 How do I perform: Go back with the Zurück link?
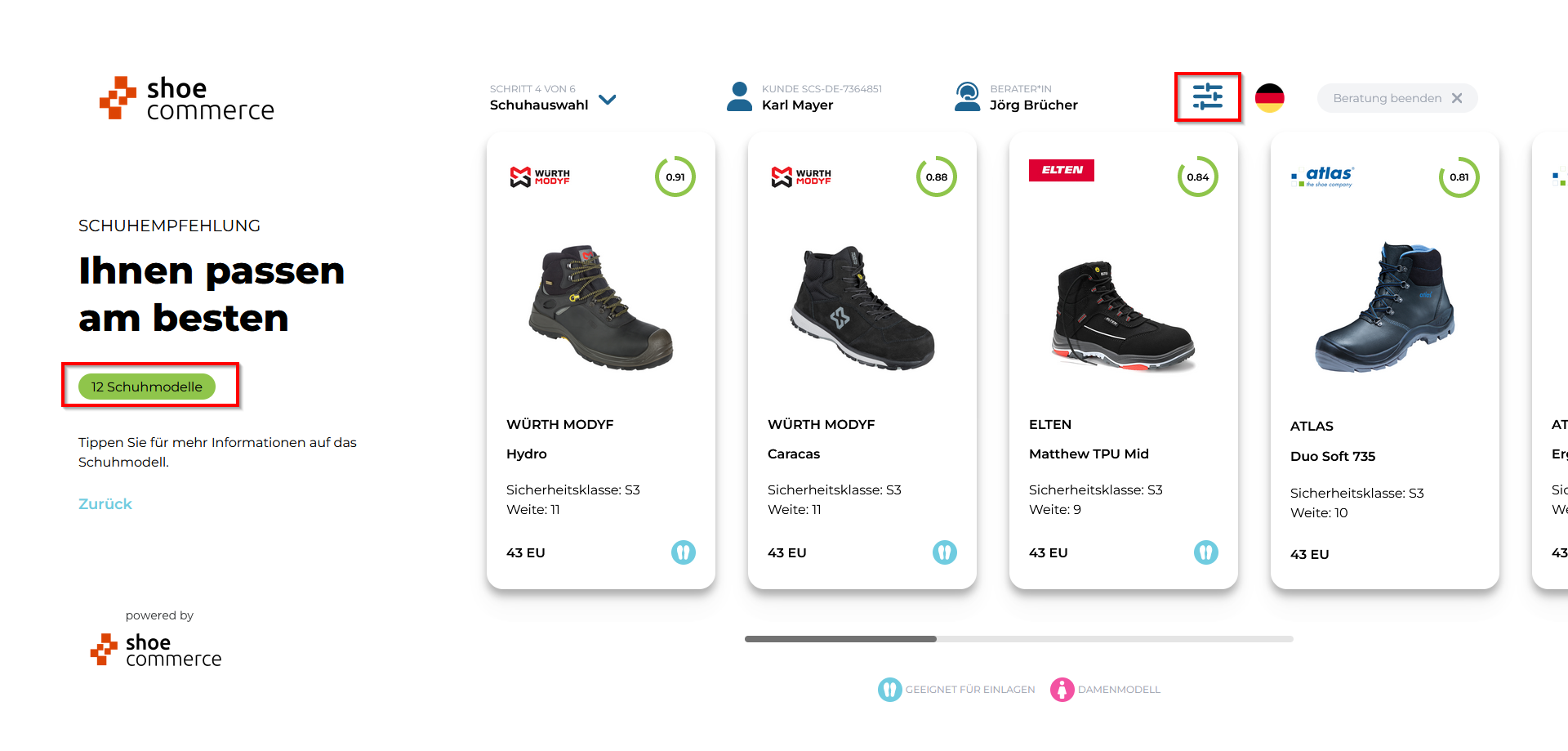(105, 504)
